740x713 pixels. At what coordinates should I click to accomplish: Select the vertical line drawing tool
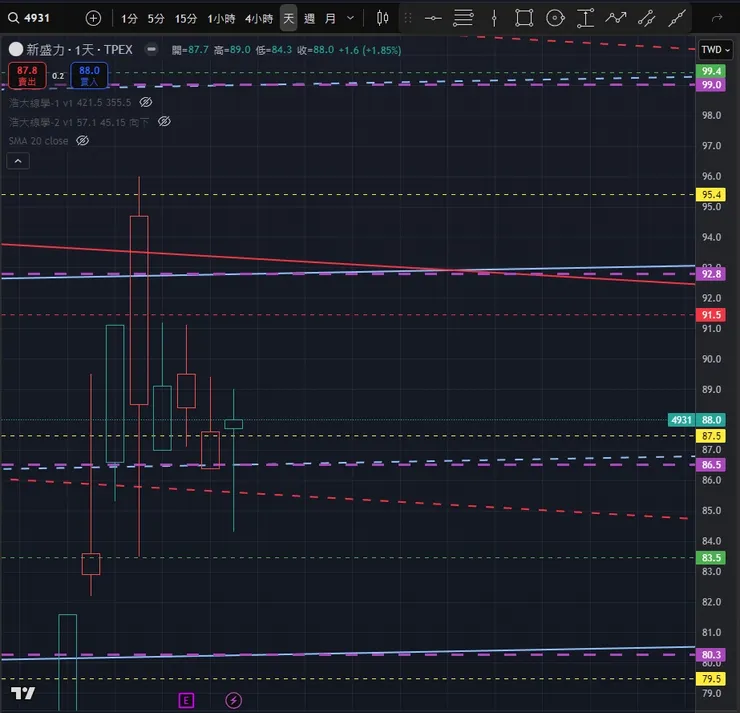click(x=494, y=18)
